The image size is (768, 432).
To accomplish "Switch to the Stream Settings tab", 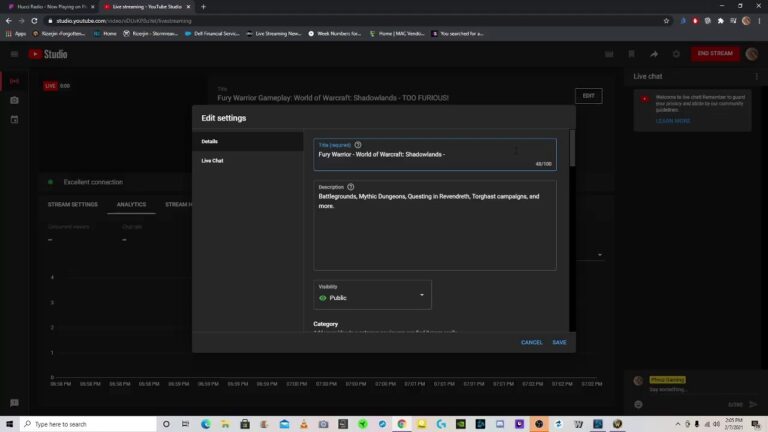I will pos(72,204).
